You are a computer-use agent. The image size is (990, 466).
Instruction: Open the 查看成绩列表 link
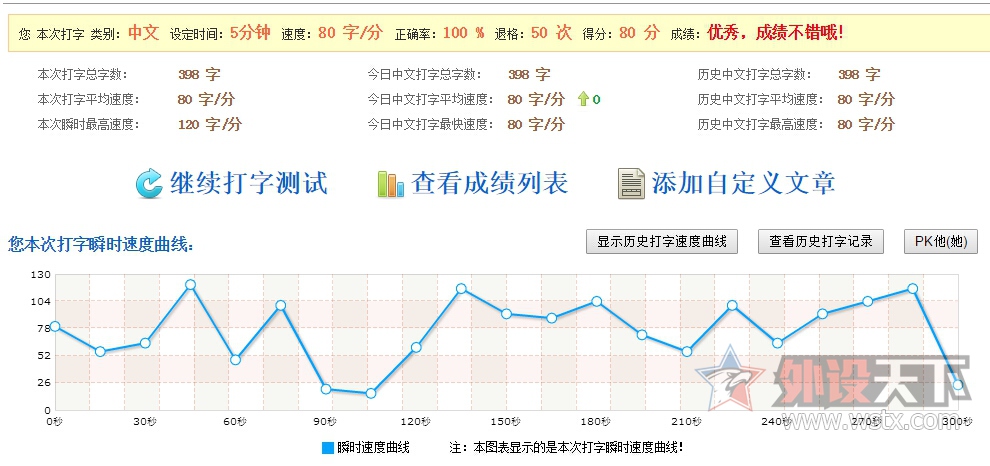coord(490,184)
